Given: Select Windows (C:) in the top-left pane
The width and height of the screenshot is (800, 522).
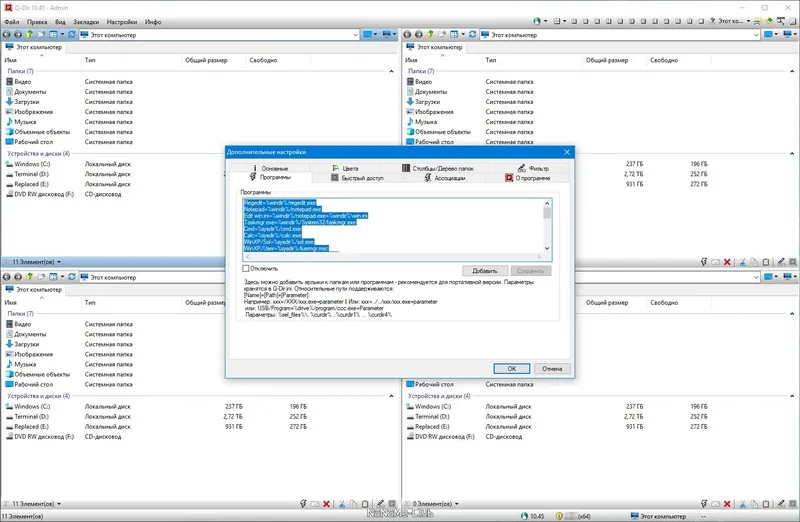Looking at the screenshot, I should point(32,164).
